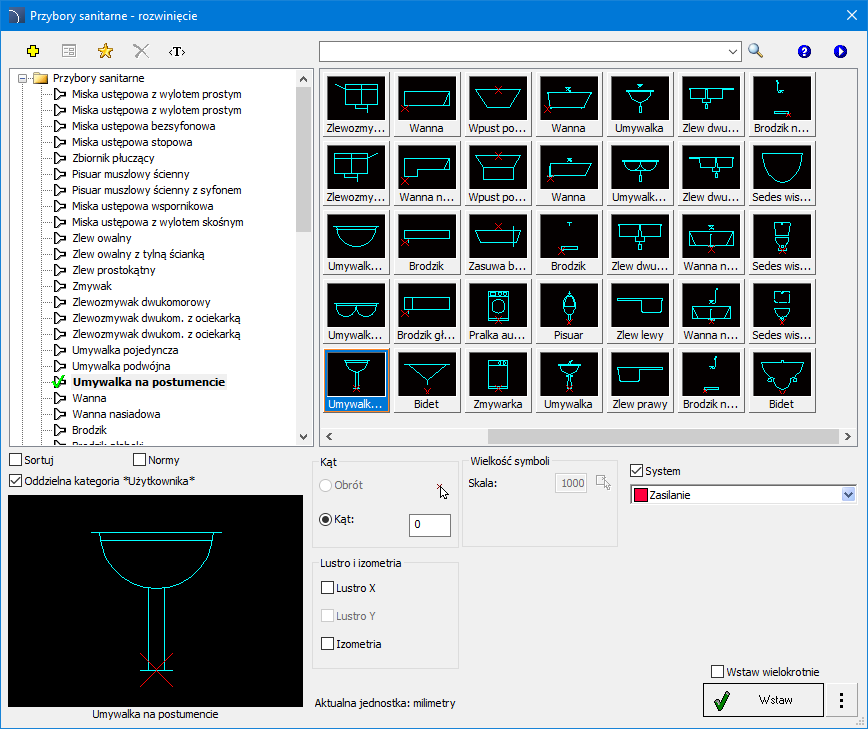868x729 pixels.
Task: Open the three-dot menu beside Wstaw
Action: point(842,700)
